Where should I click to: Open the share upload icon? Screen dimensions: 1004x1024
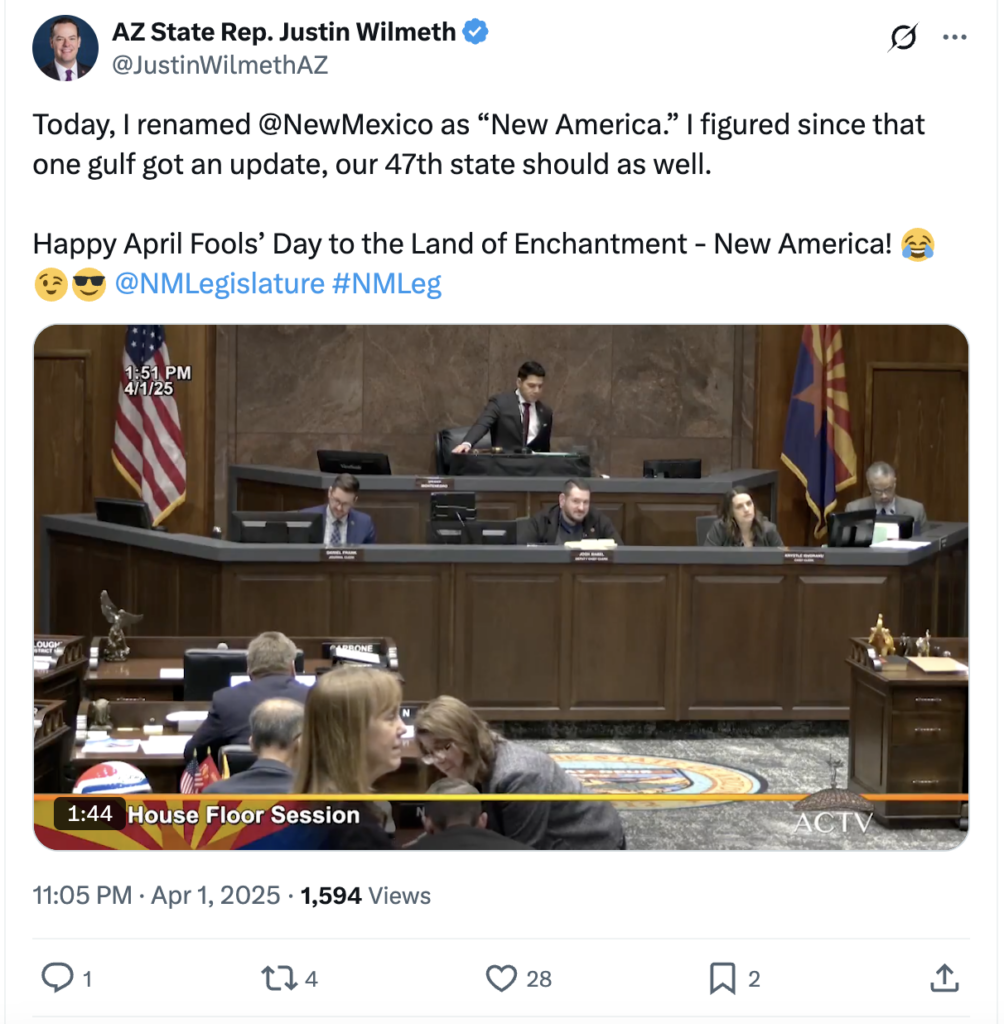[945, 978]
